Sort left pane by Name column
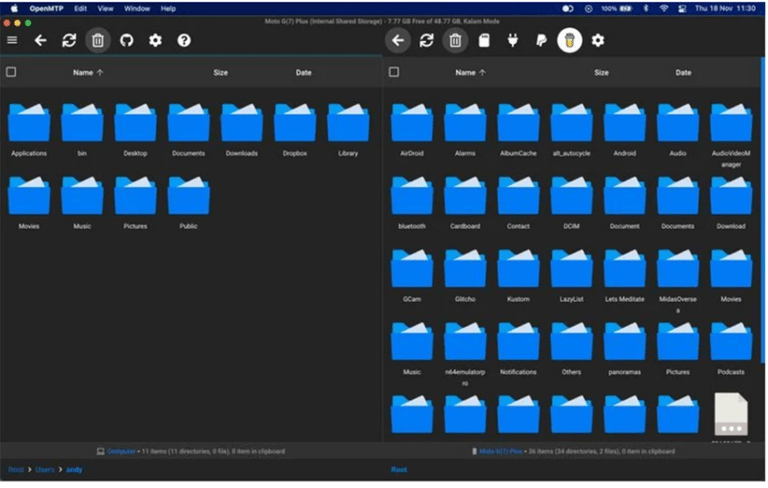The width and height of the screenshot is (768, 488). (83, 72)
